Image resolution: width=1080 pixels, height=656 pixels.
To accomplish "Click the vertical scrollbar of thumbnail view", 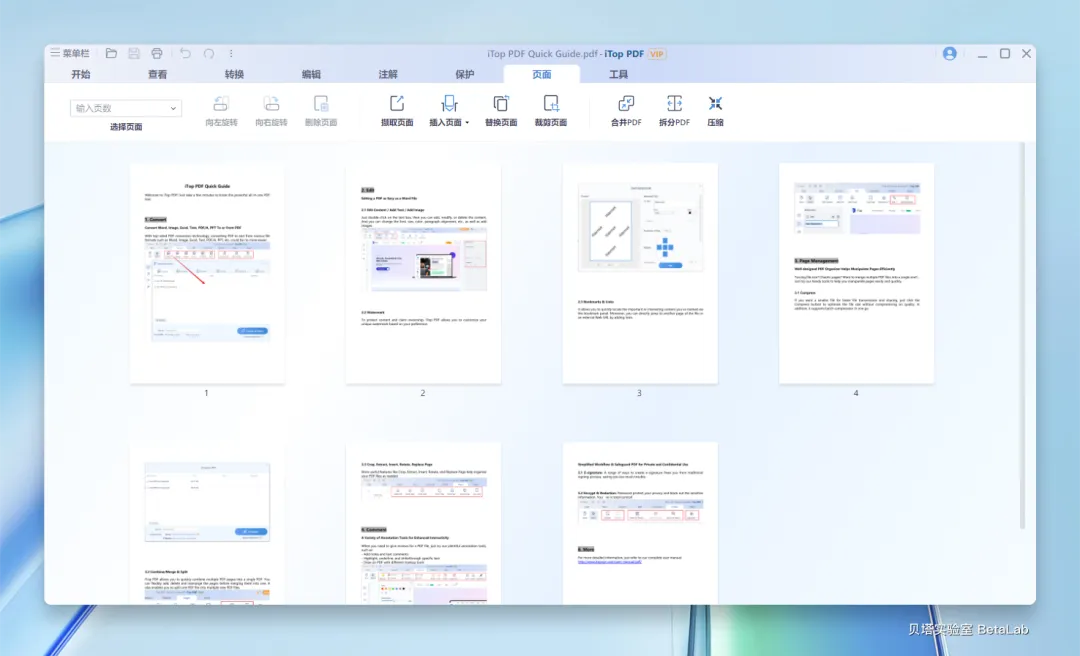I will point(1022,336).
